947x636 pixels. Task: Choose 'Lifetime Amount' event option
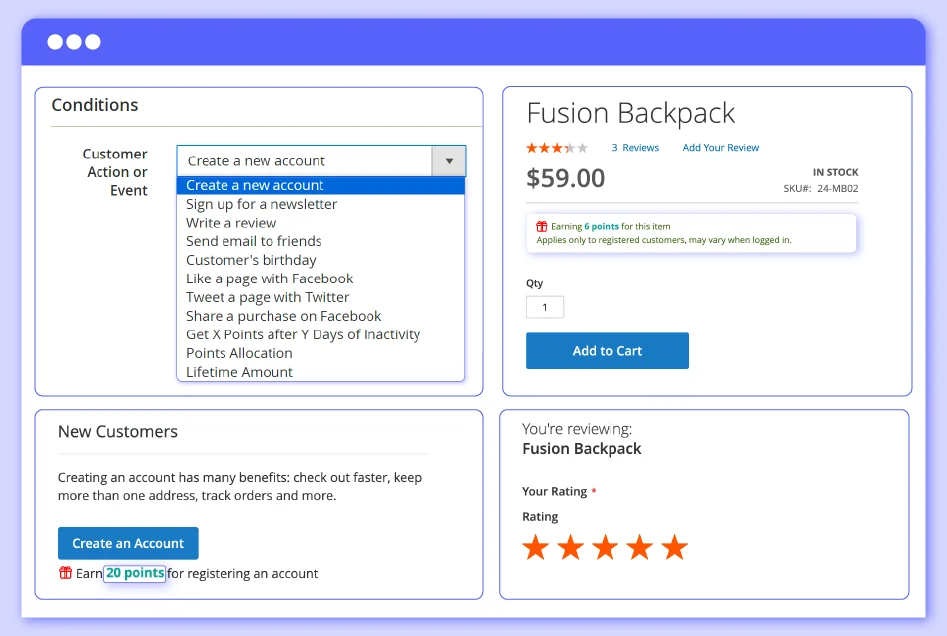239,372
